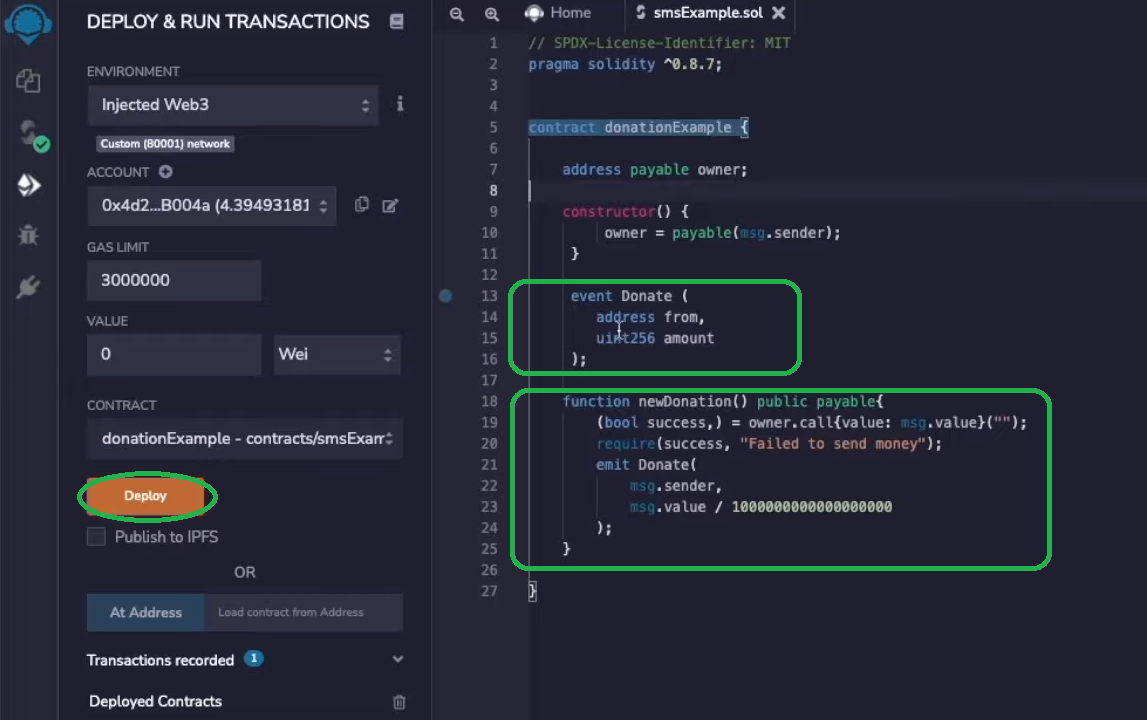The image size is (1147, 720).
Task: Switch to Home tab
Action: (x=558, y=12)
